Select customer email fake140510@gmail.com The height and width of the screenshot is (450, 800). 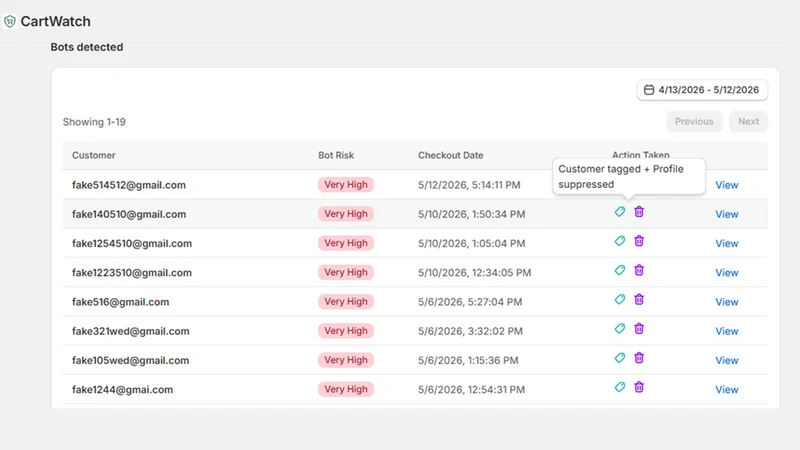[129, 214]
